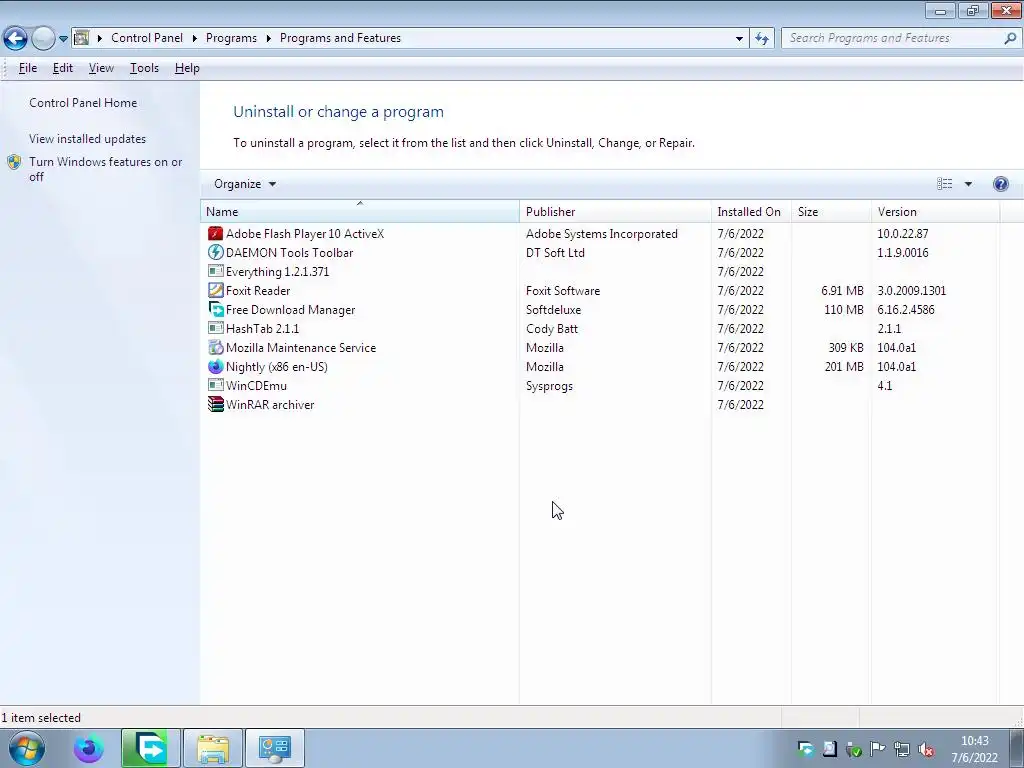The height and width of the screenshot is (768, 1024).
Task: Open Firefox Nightly from the taskbar
Action: tap(89, 748)
